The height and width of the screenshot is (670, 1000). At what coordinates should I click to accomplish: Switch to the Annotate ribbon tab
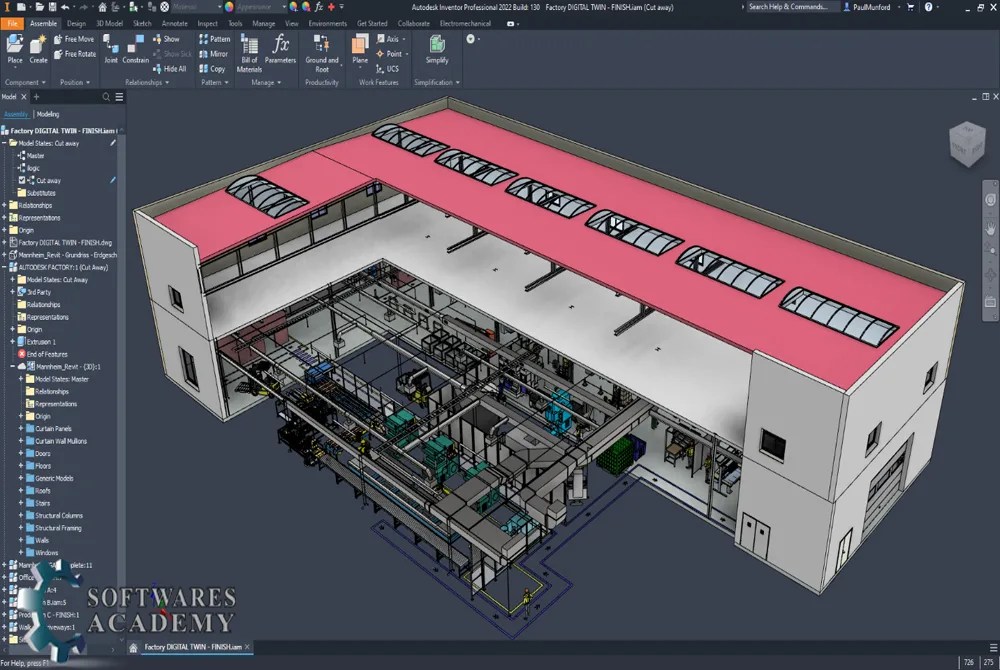click(175, 23)
